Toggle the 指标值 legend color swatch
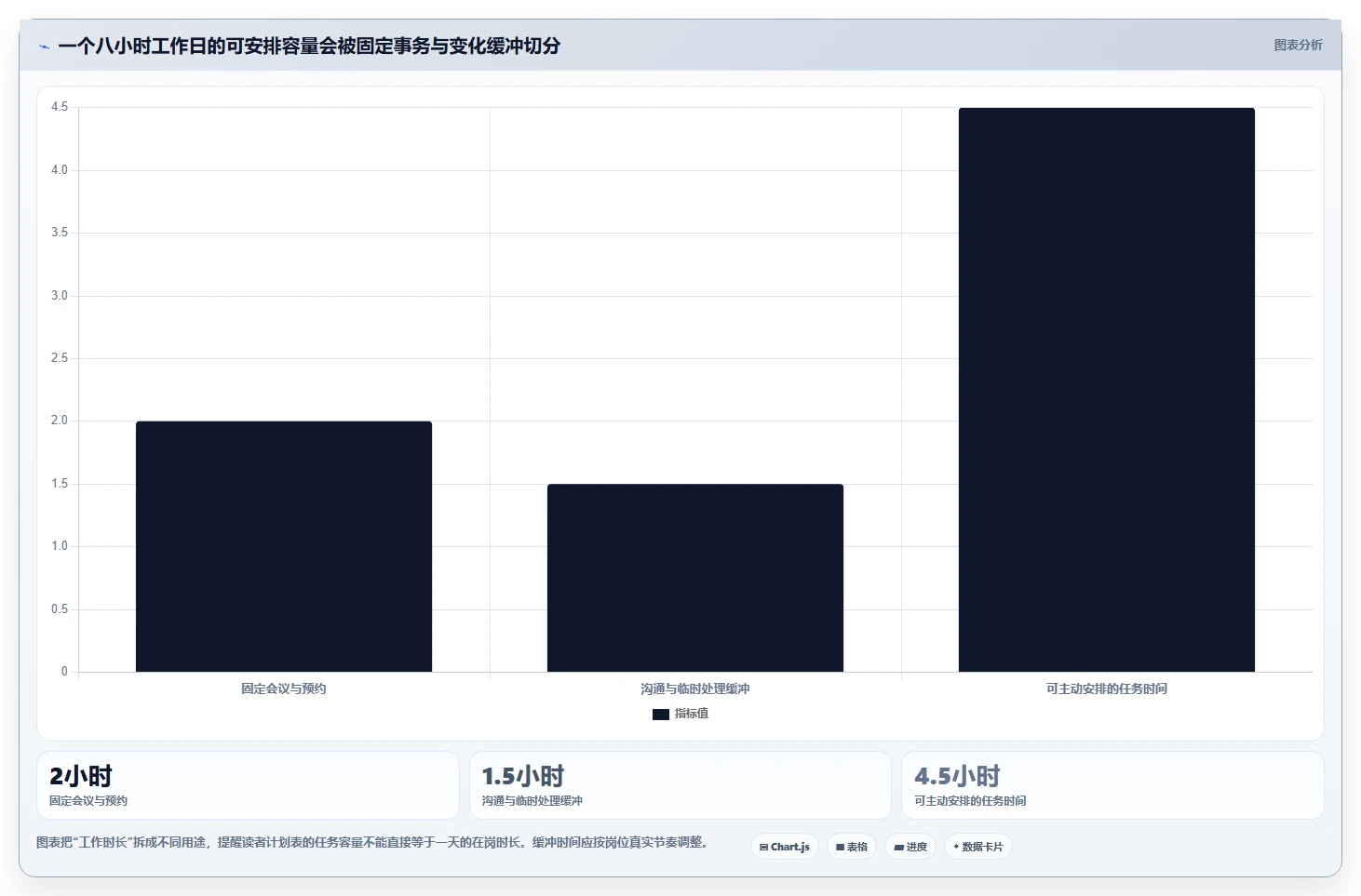 click(x=661, y=715)
